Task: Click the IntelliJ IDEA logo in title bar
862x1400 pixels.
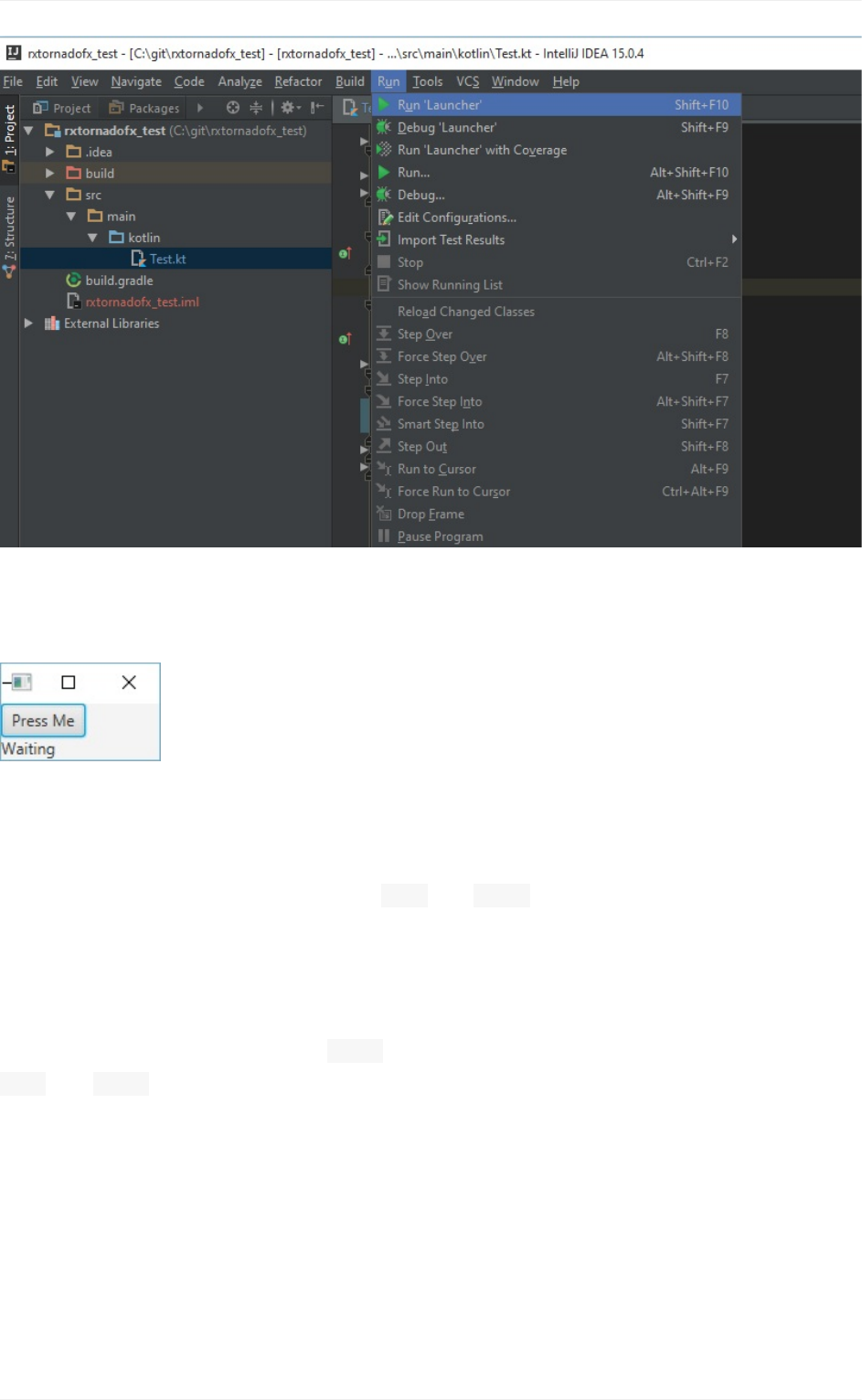Action: [13, 53]
